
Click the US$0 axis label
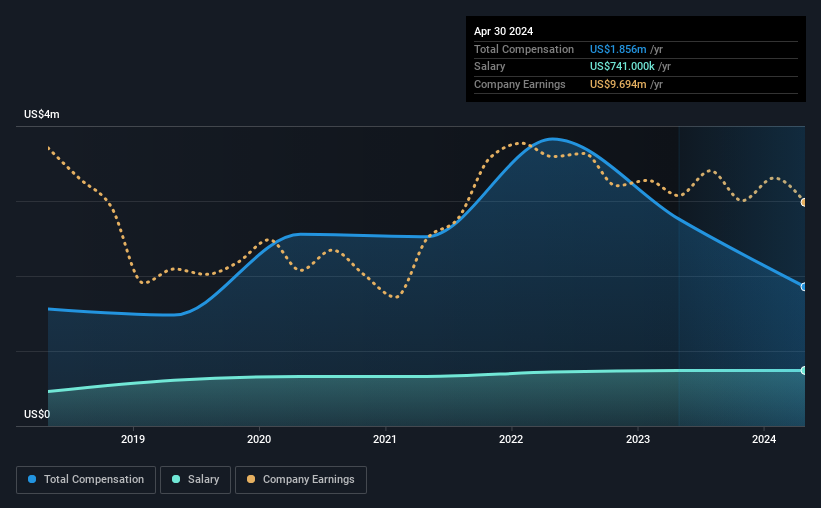[x=37, y=414]
